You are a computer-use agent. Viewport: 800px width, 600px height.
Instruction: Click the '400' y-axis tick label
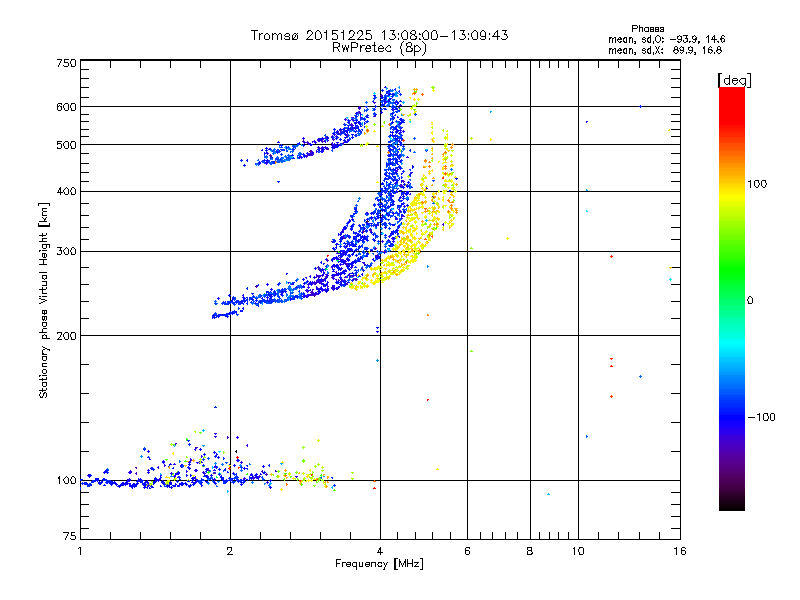[67, 192]
